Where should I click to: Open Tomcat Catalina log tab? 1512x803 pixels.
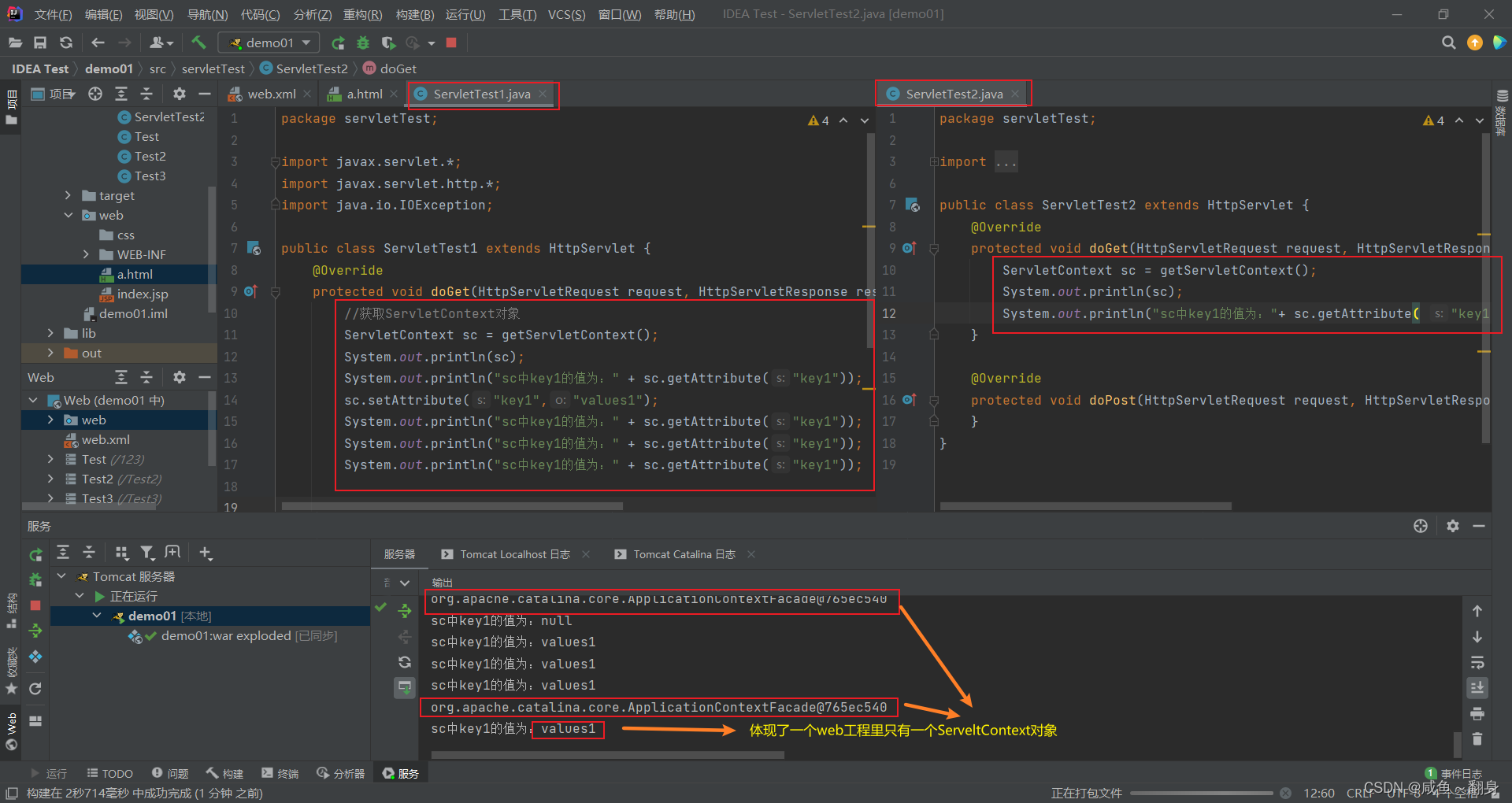684,554
